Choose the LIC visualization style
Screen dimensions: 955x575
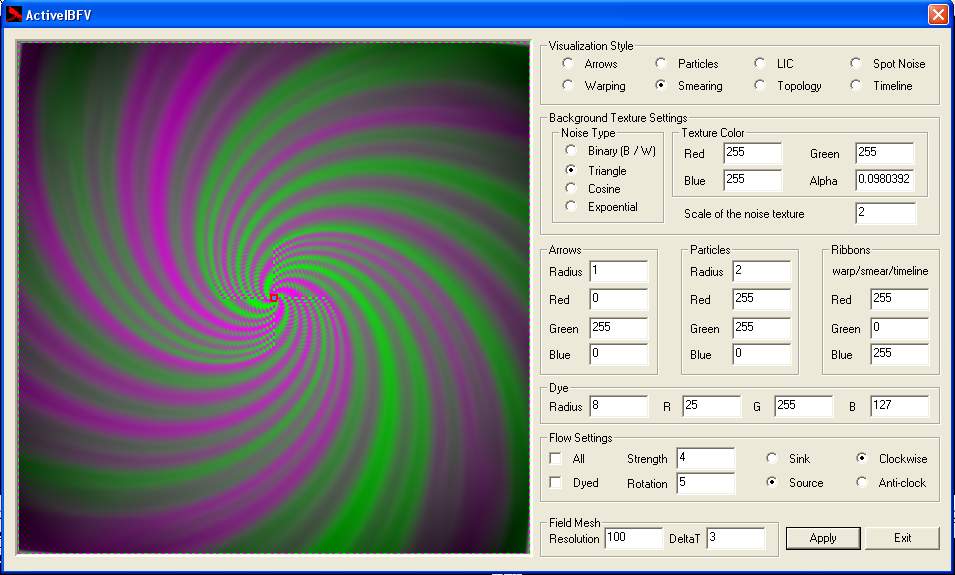pyautogui.click(x=760, y=64)
